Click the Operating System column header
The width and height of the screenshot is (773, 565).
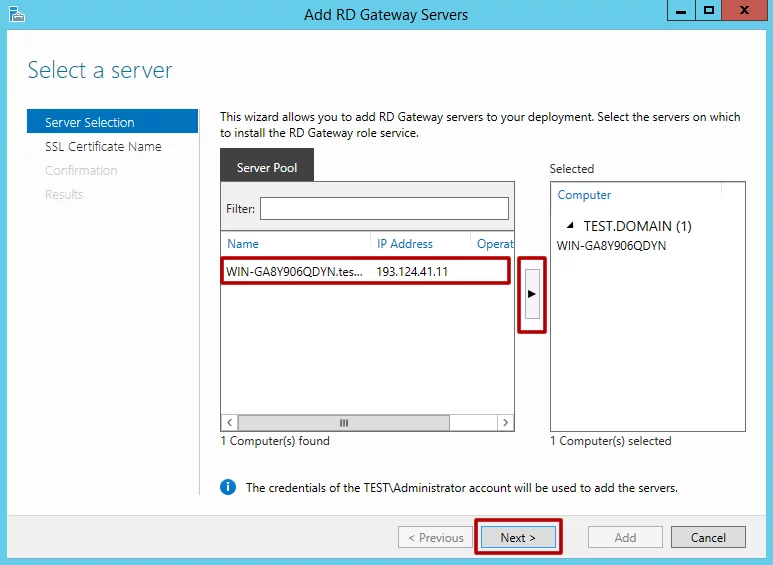click(494, 243)
